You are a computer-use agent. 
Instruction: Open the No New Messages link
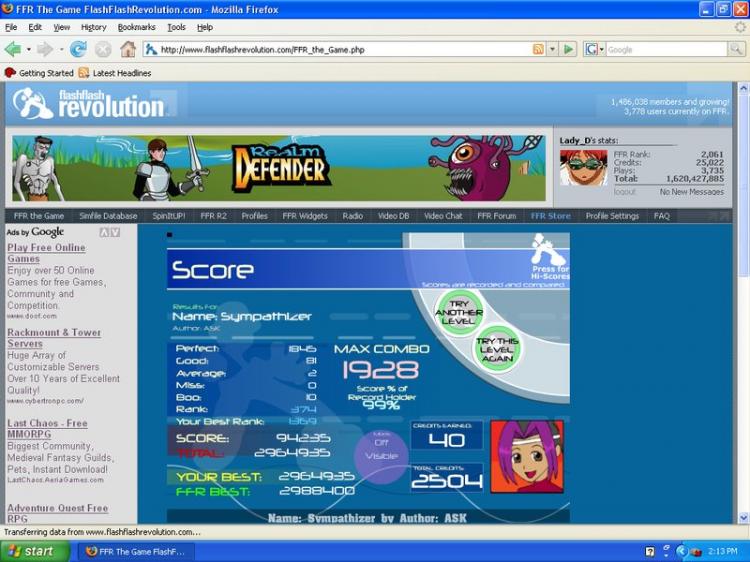pyautogui.click(x=692, y=192)
